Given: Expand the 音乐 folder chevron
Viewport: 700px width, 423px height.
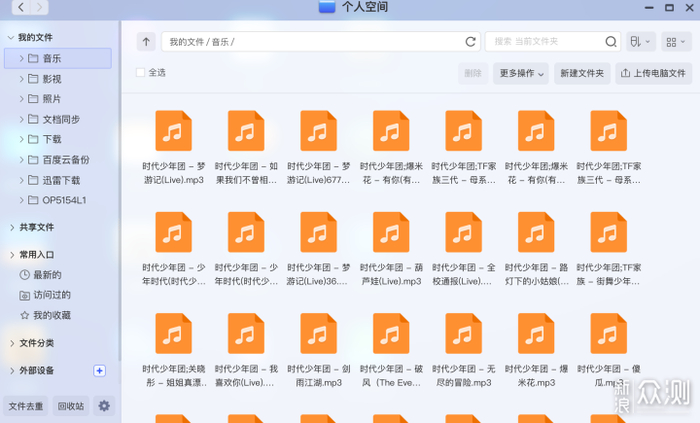Looking at the screenshot, I should 21,58.
